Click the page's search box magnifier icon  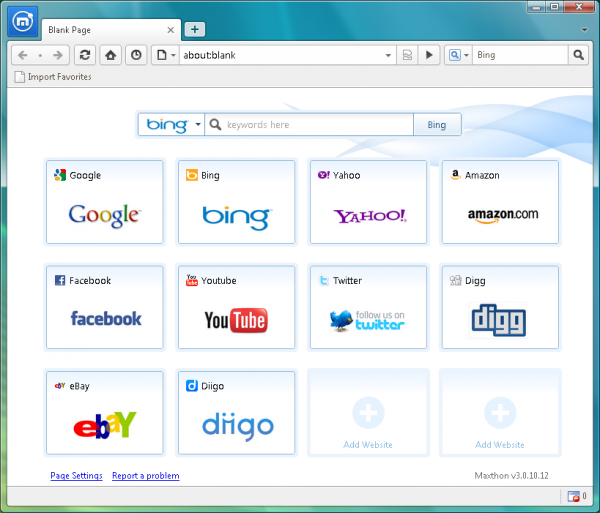[x=215, y=124]
